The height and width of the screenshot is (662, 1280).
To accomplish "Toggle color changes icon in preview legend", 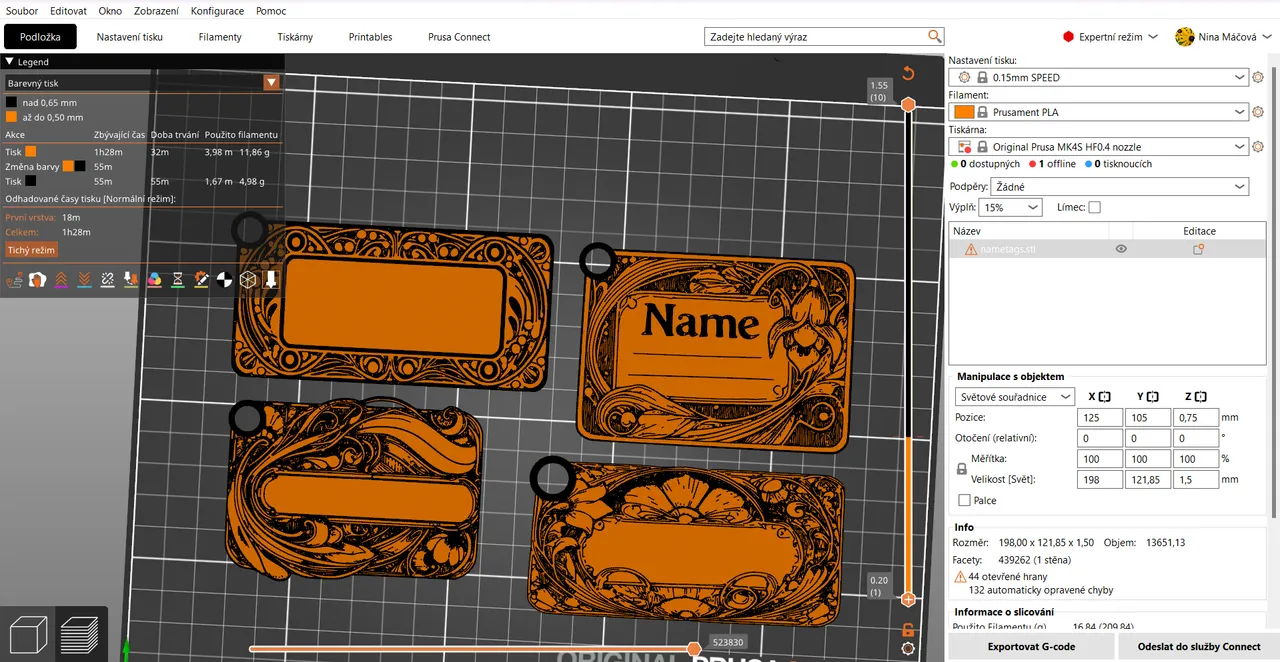I will (x=154, y=280).
